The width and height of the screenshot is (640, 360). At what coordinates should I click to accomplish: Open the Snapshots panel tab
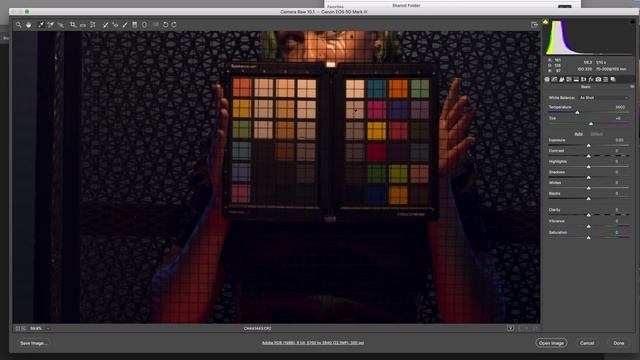point(613,79)
